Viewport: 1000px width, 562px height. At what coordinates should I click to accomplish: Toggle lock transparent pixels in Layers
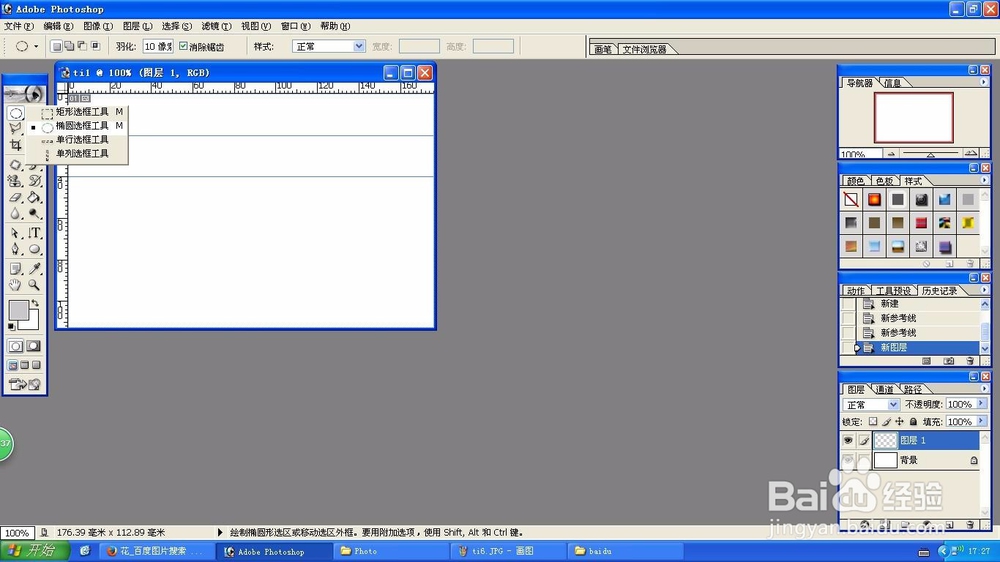click(873, 422)
